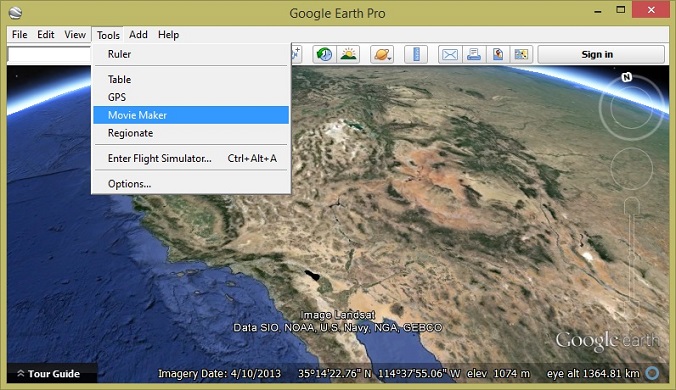Minimize the Google Earth Pro window
Viewport: 676px width, 390px height.
click(x=598, y=11)
